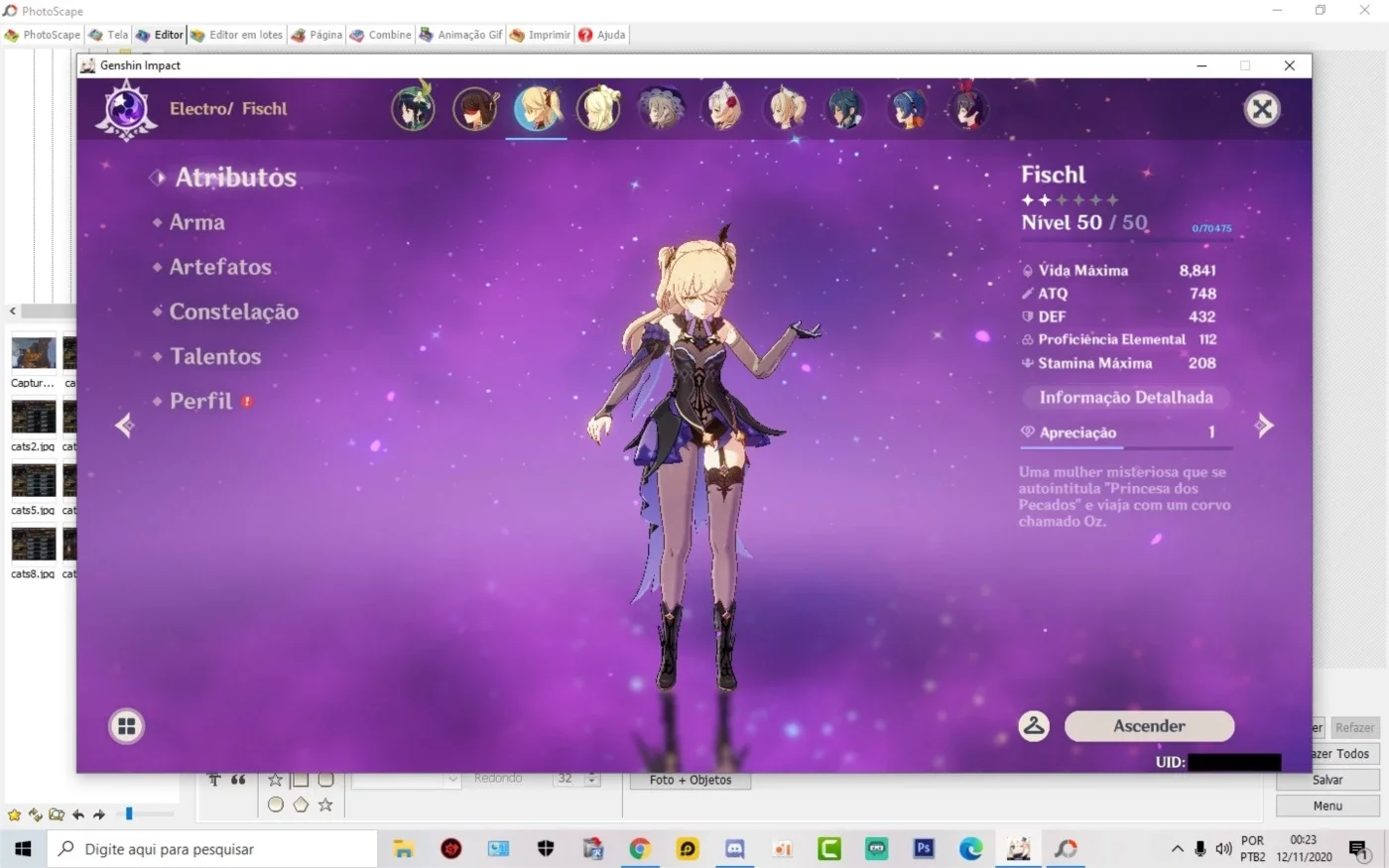Select Noelle portrait with red rose
This screenshot has width=1389, height=868.
pyautogui.click(x=723, y=108)
